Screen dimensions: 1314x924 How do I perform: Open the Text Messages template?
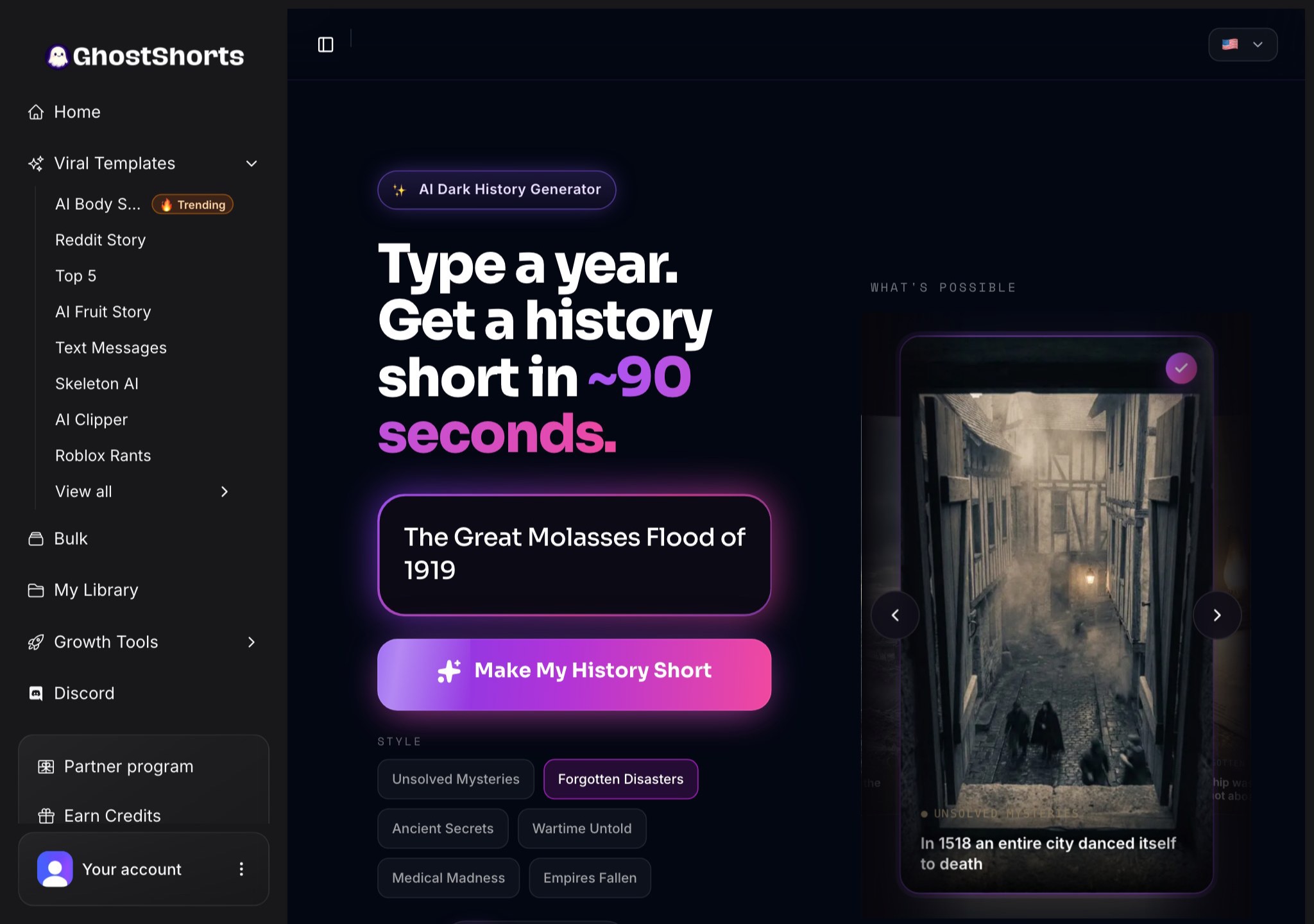111,348
